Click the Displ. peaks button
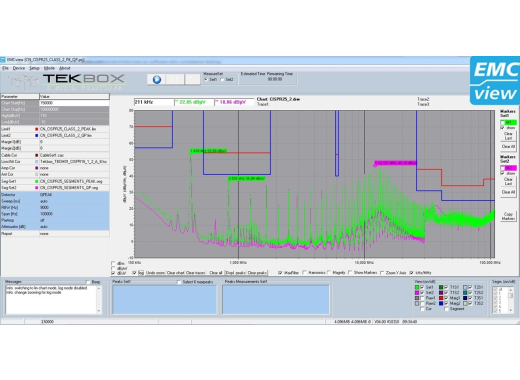 point(236,273)
